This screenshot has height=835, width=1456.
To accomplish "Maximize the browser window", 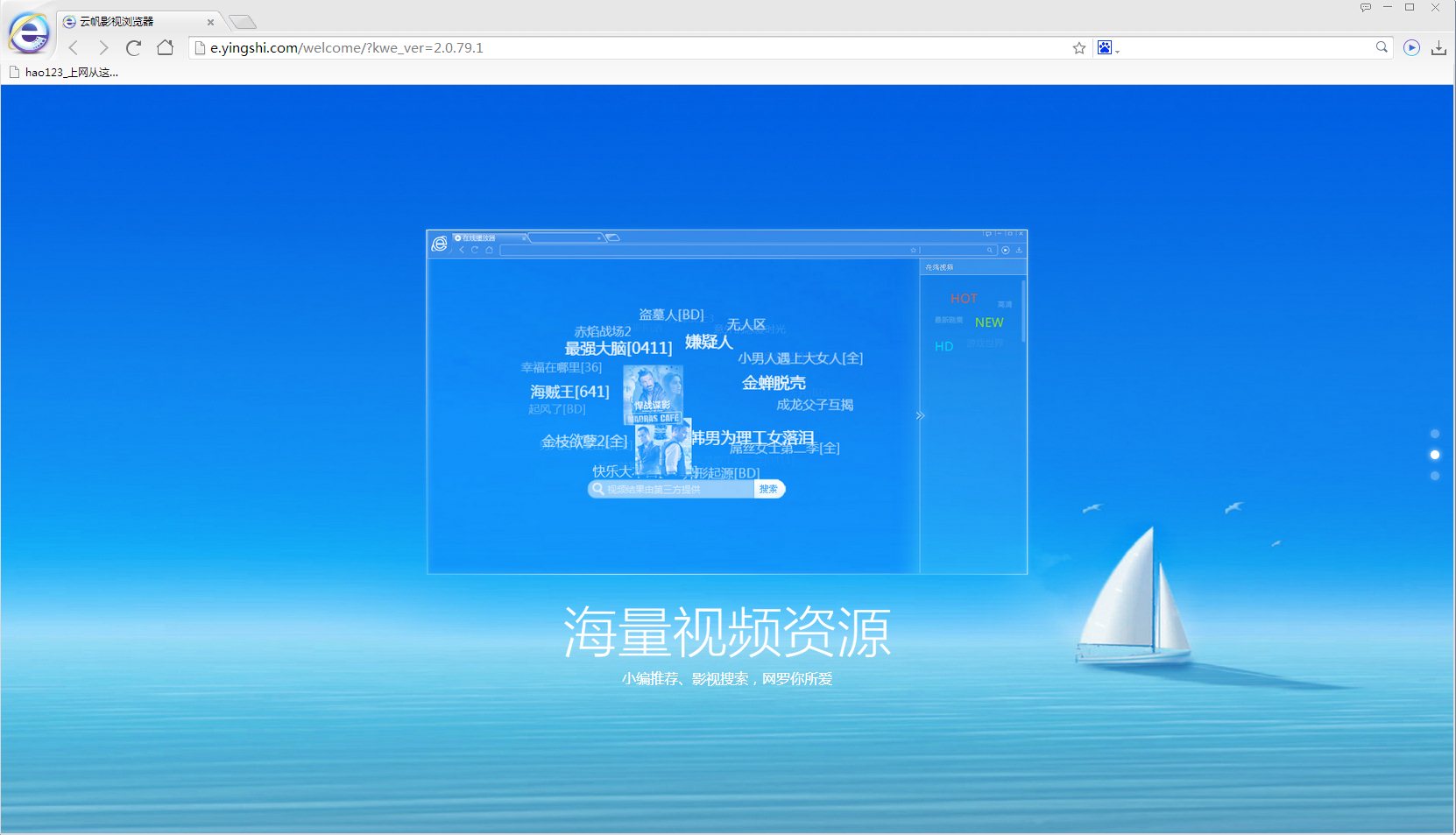I will tap(1410, 7).
